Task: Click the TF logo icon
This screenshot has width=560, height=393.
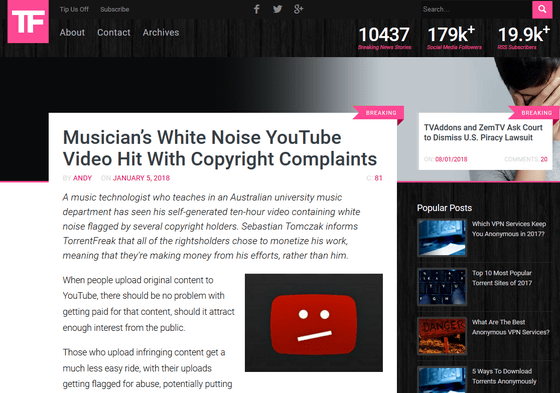Action: 28,21
